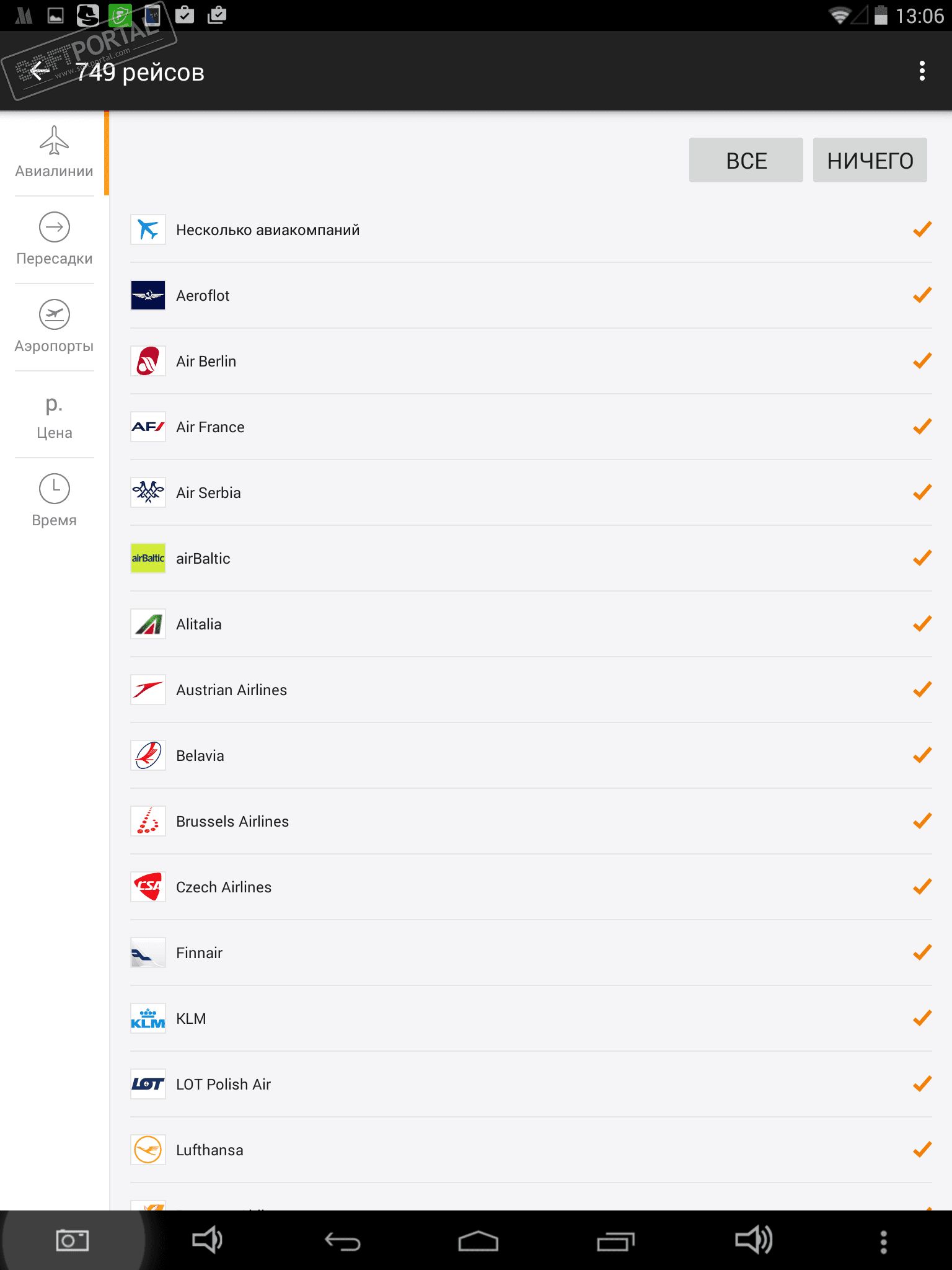
Task: Toggle the Air France checkmark
Action: tap(922, 427)
